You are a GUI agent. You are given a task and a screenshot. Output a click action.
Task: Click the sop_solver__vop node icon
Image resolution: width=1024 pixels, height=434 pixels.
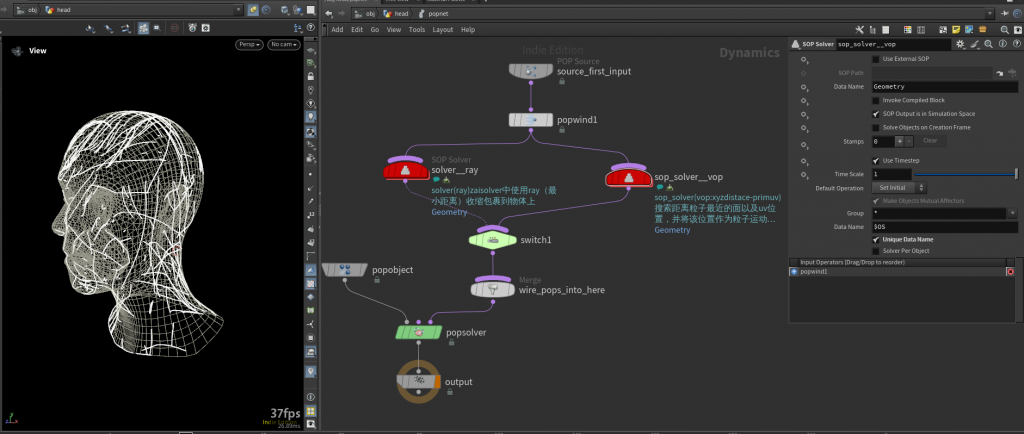[628, 178]
